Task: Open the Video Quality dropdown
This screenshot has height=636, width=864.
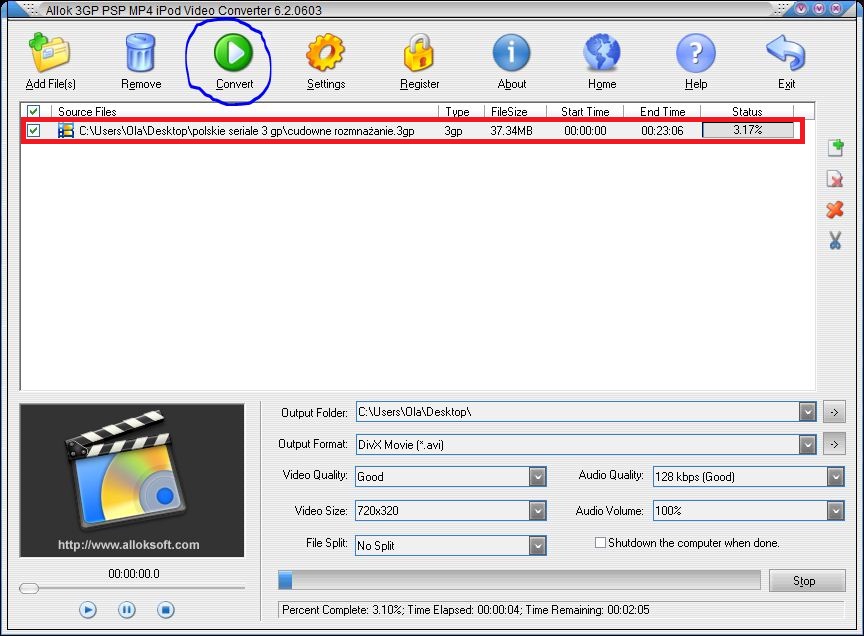Action: click(537, 477)
